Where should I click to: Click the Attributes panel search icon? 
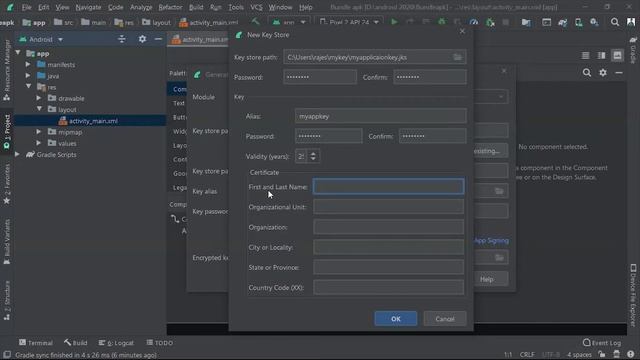coord(587,73)
